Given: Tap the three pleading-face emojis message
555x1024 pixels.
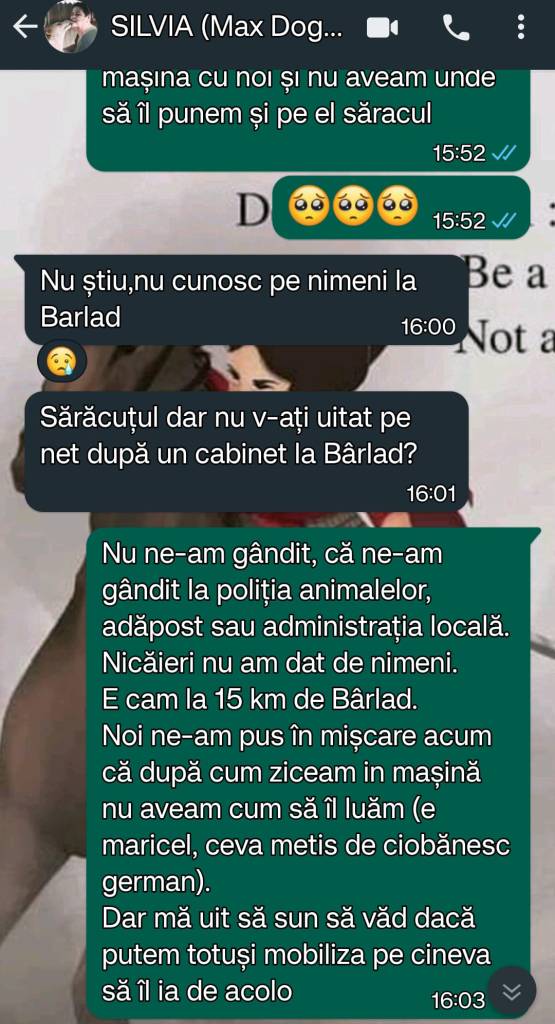Looking at the screenshot, I should (400, 208).
